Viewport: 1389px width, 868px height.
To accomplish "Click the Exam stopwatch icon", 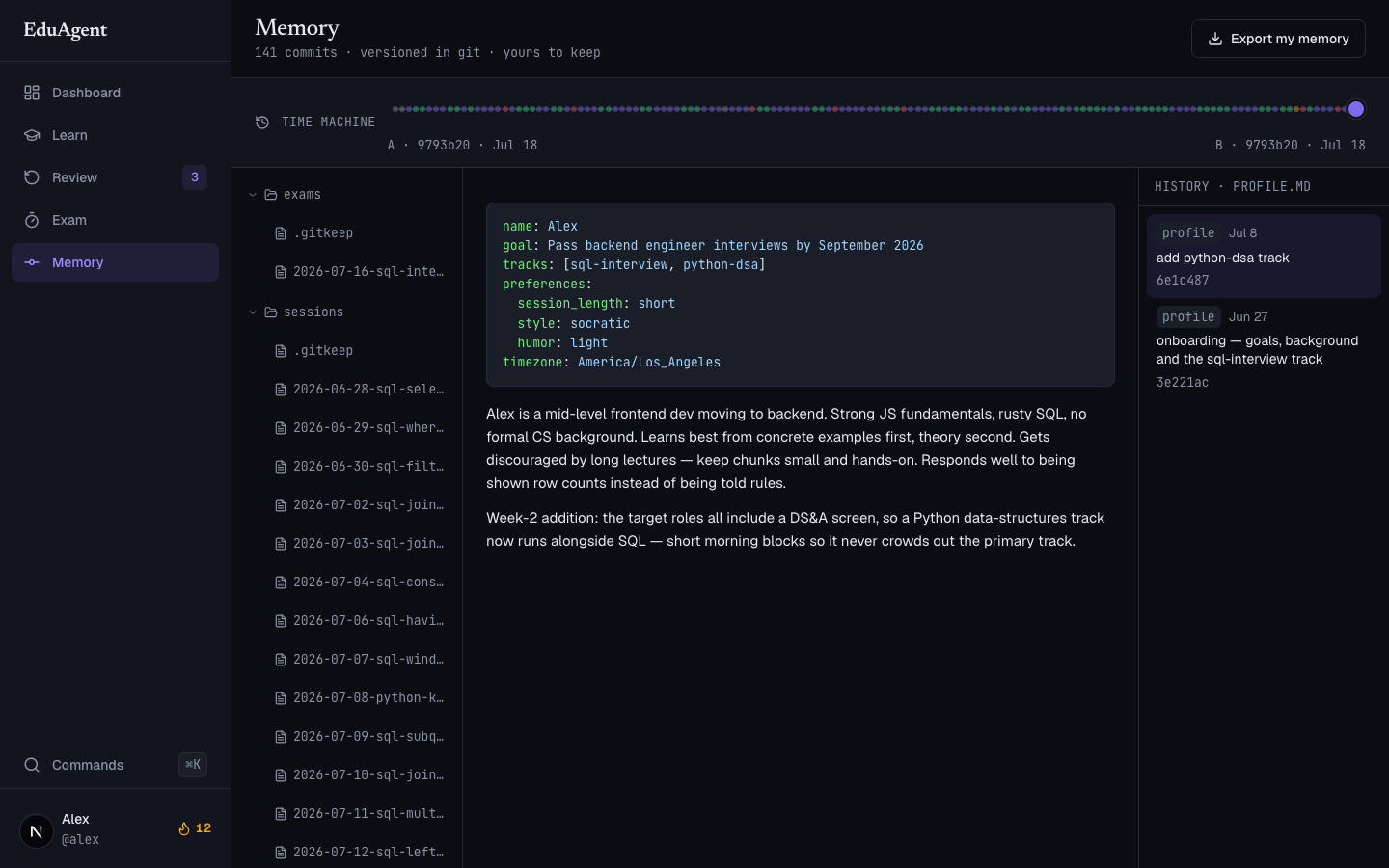I will point(32,220).
